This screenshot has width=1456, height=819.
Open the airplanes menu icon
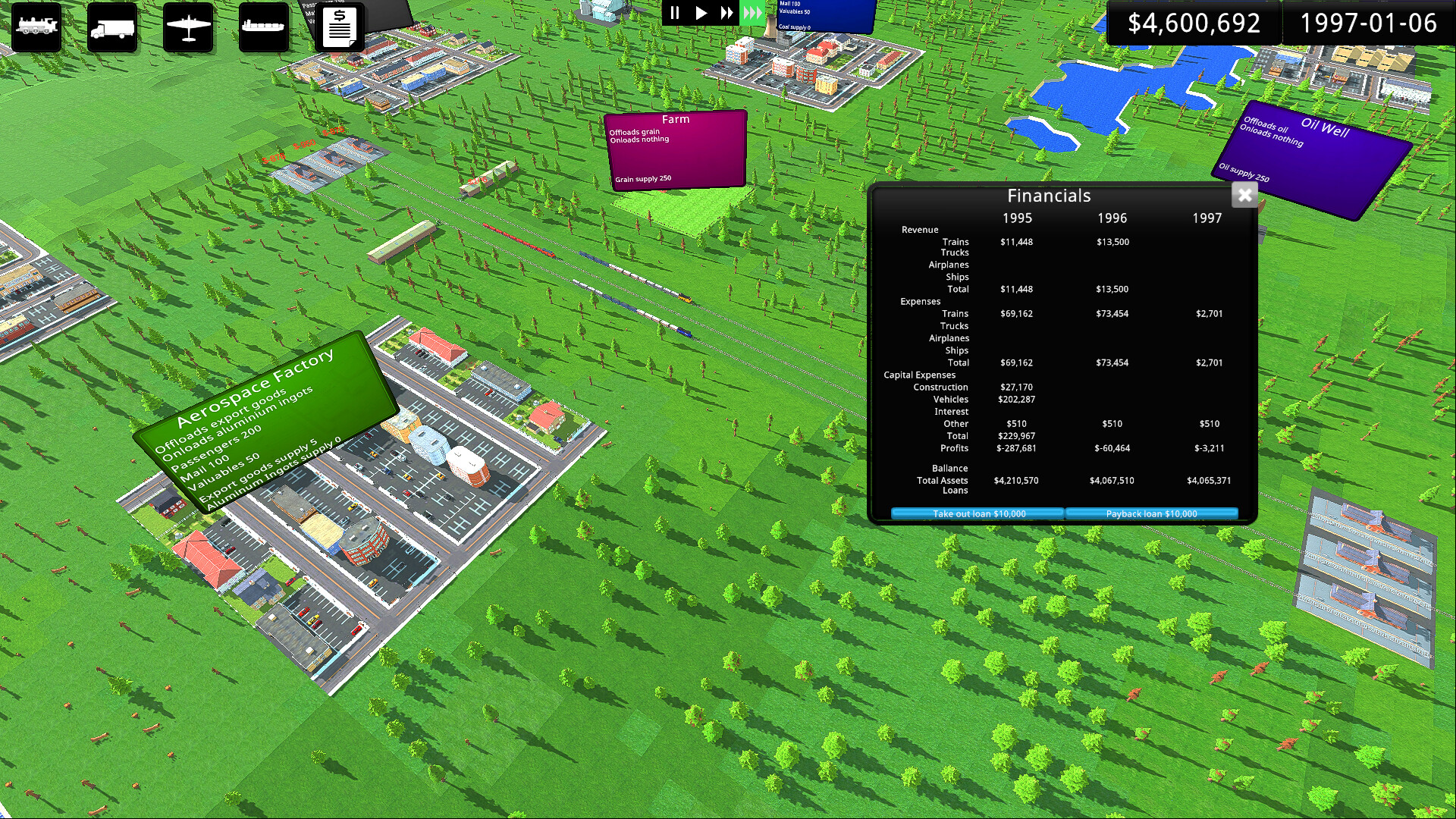click(x=188, y=27)
